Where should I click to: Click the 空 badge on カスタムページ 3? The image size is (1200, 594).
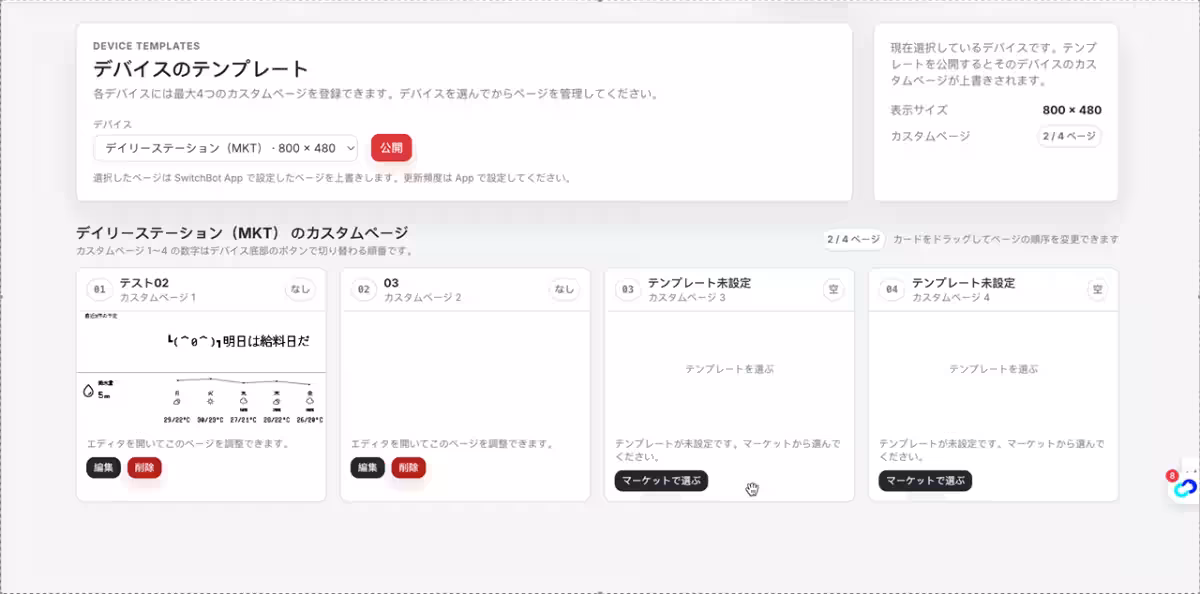(x=833, y=290)
